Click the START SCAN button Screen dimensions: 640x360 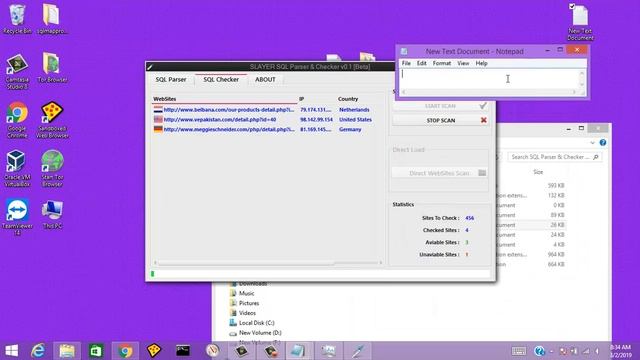(x=440, y=106)
